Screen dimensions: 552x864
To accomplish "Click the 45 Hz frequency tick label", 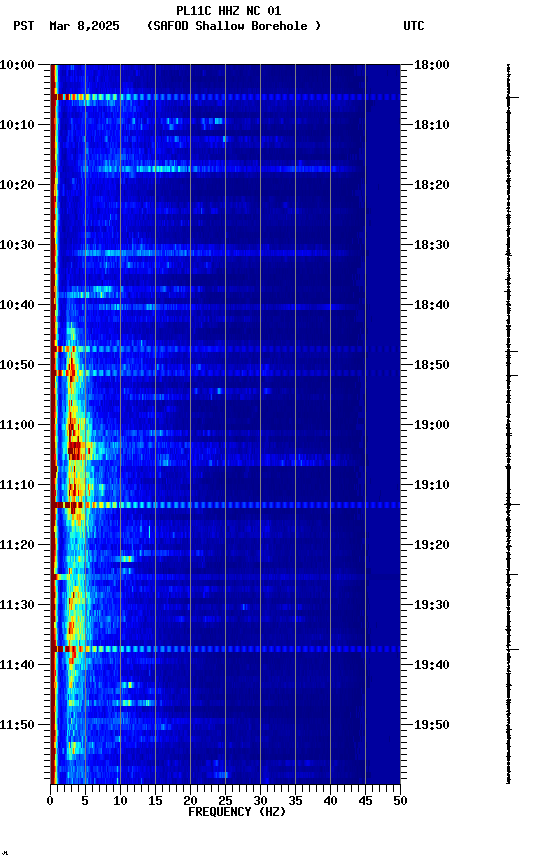I will [365, 801].
